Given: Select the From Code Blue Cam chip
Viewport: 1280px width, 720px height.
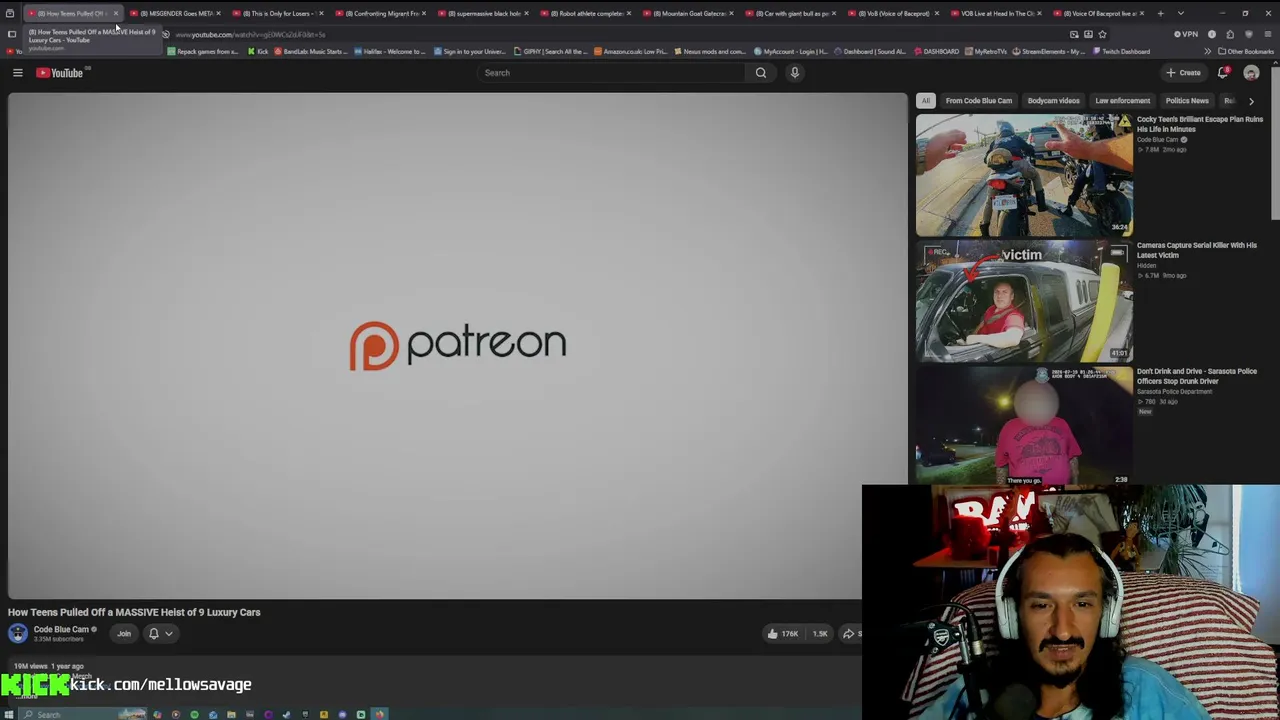Looking at the screenshot, I should 979,101.
